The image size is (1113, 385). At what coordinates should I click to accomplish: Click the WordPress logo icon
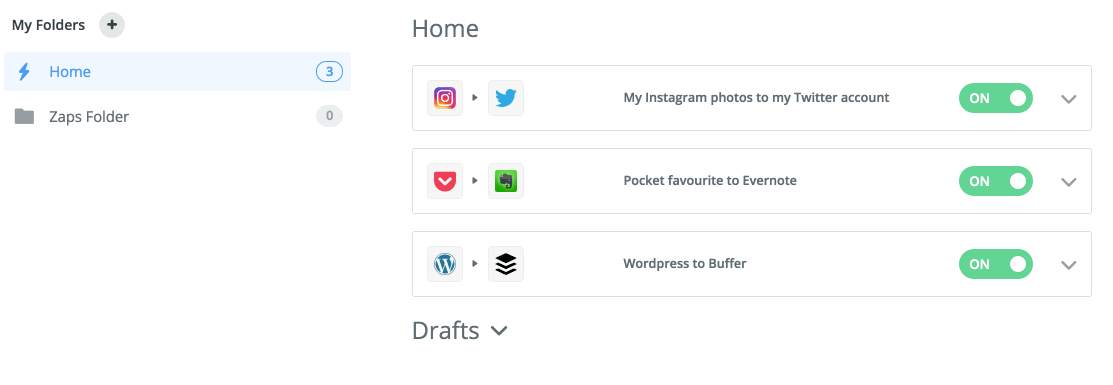pos(445,264)
